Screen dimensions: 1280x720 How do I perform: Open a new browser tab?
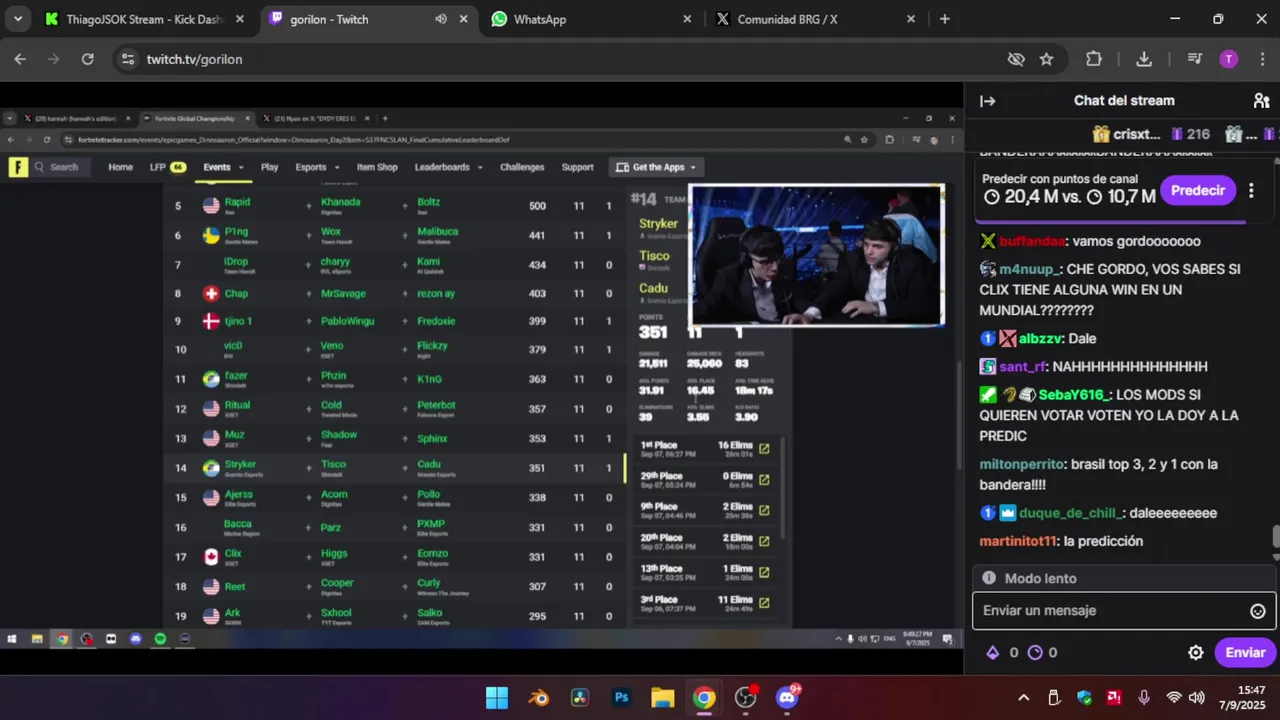(x=944, y=19)
